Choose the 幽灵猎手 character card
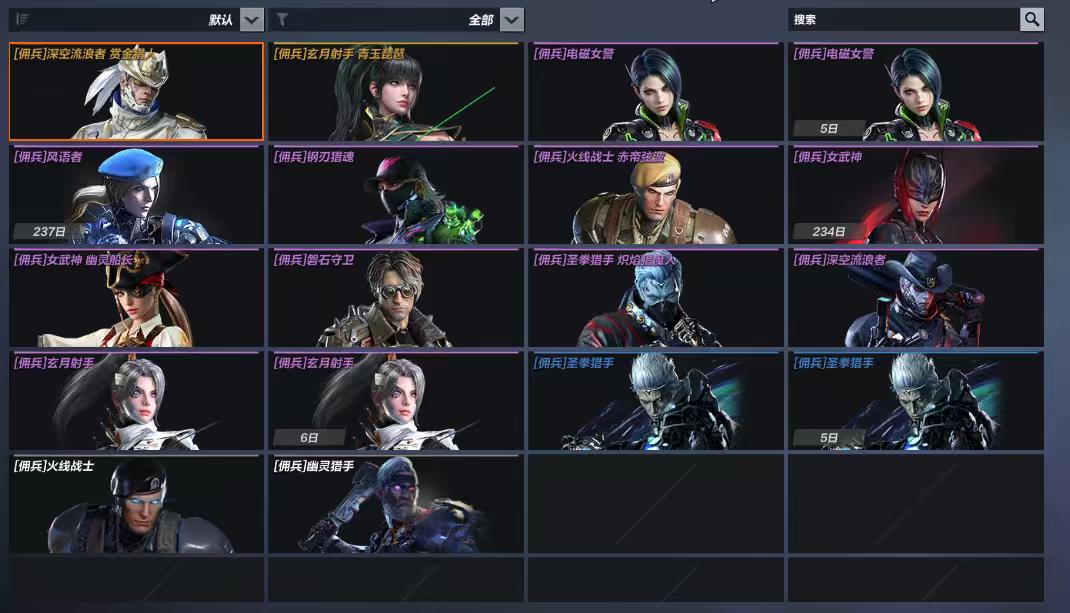This screenshot has height=613, width=1070. [396, 504]
